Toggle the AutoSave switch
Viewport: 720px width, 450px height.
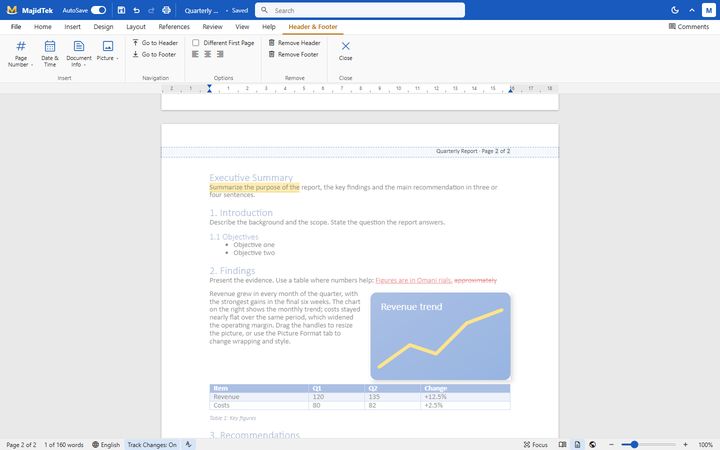(x=98, y=10)
